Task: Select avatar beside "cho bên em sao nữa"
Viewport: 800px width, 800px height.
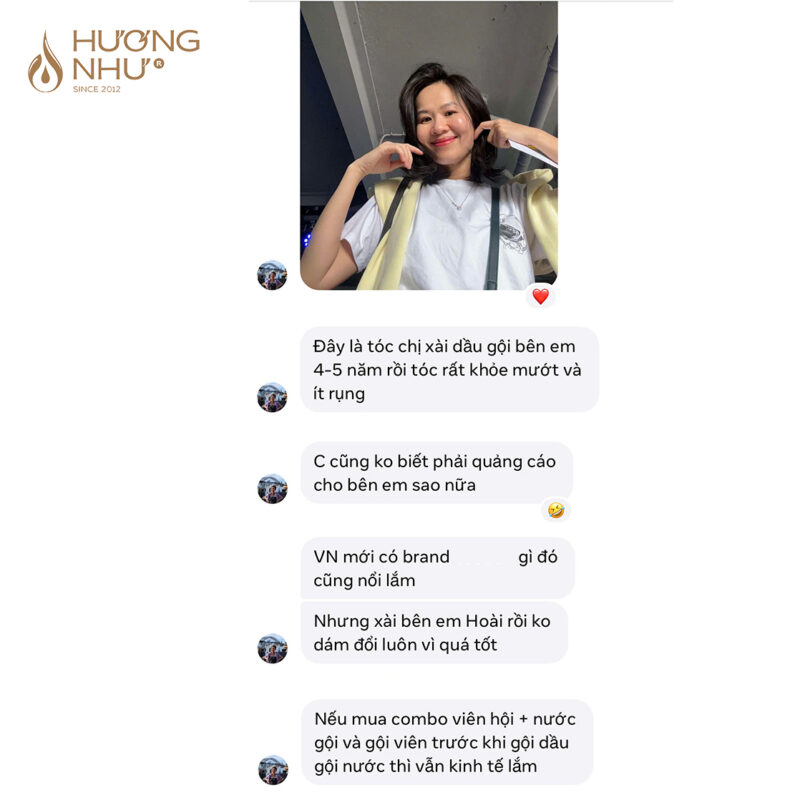Action: click(x=272, y=489)
